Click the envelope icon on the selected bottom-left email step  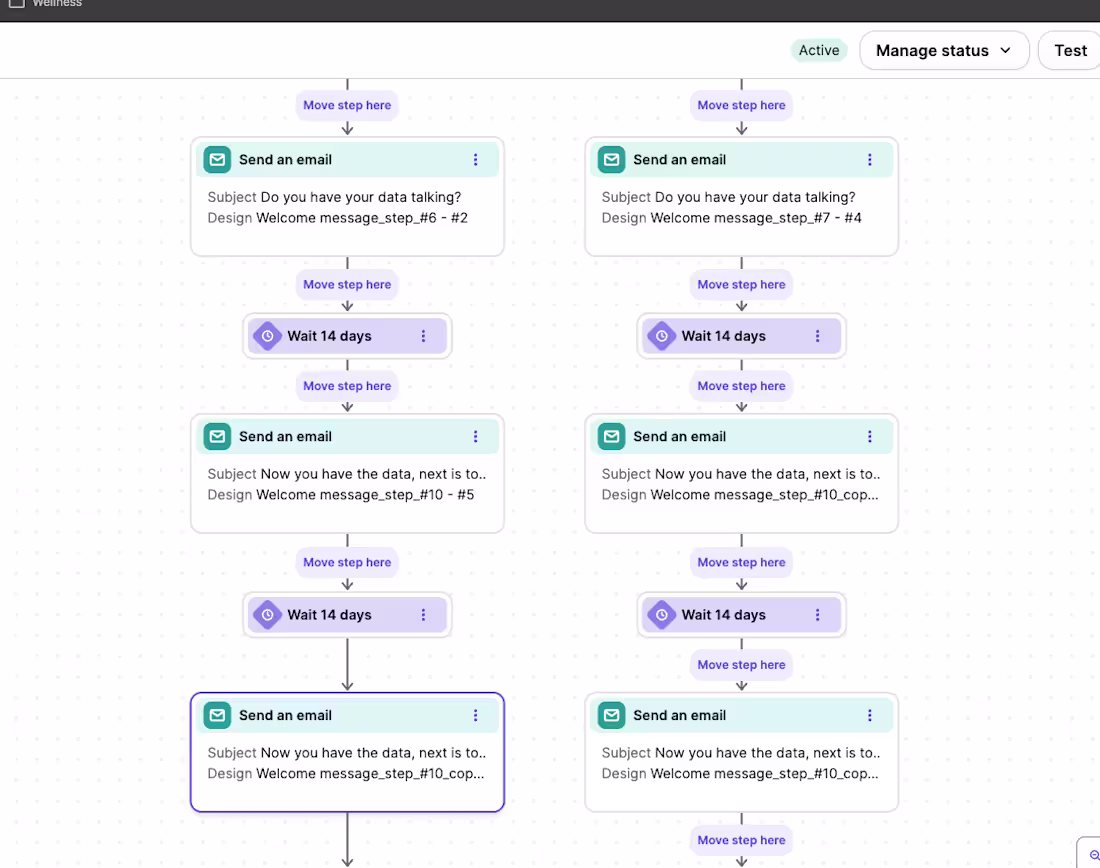pos(217,715)
